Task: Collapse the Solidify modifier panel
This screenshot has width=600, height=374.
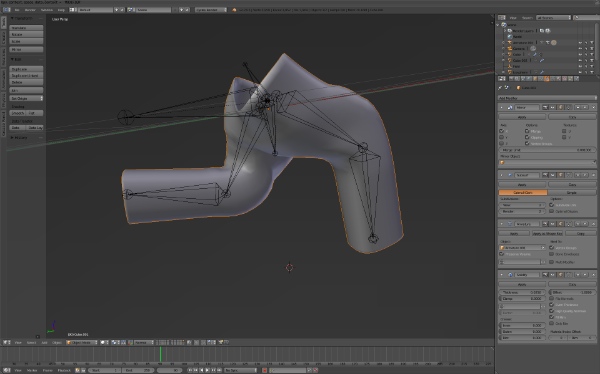Action: point(502,275)
